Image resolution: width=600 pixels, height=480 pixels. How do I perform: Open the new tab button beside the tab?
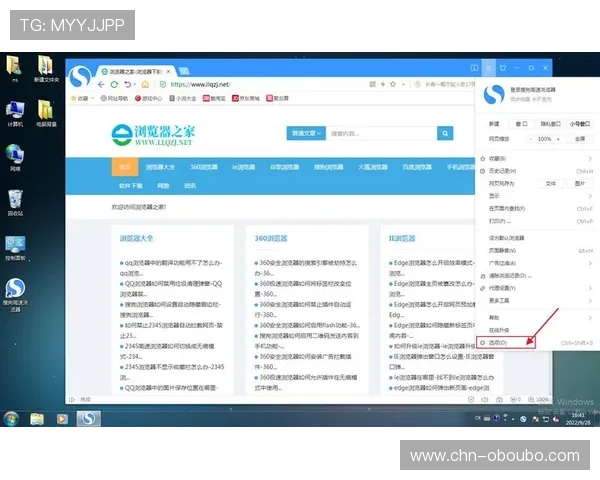click(x=184, y=71)
